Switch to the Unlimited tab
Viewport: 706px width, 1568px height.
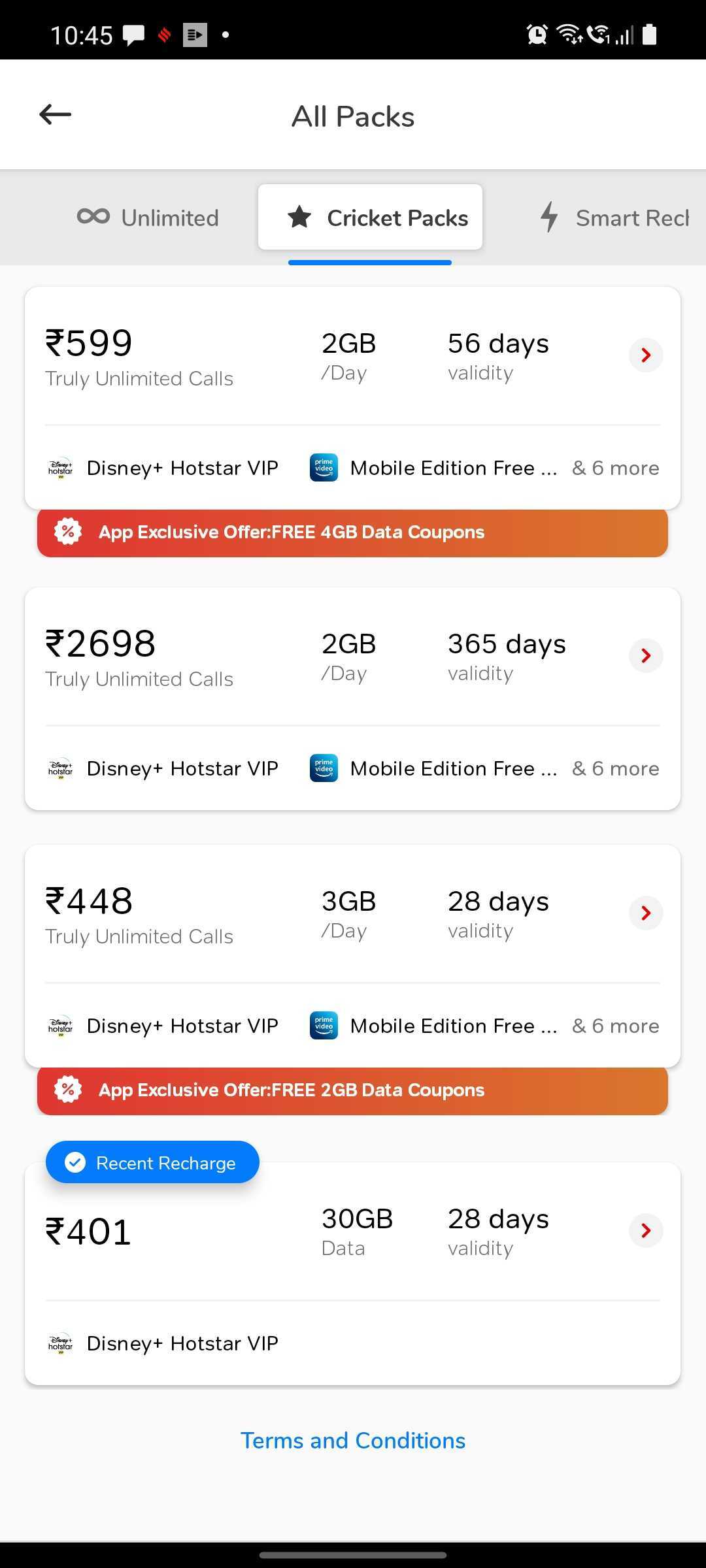coord(148,218)
